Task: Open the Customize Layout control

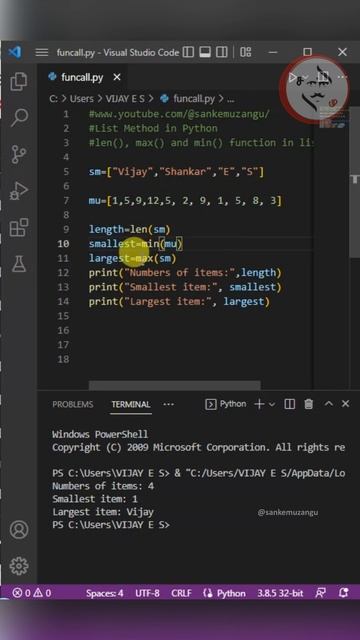Action: (245, 52)
